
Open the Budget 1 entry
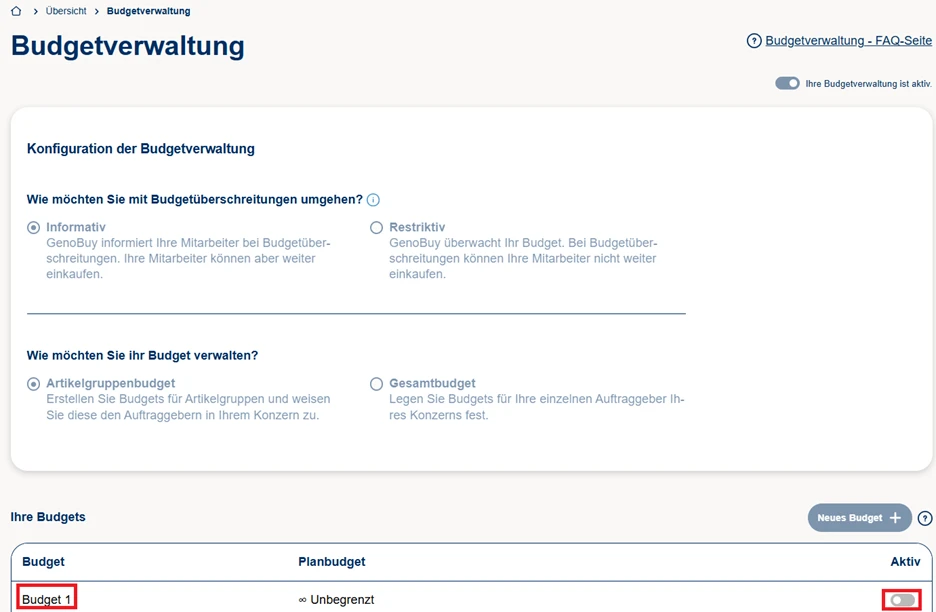click(47, 600)
